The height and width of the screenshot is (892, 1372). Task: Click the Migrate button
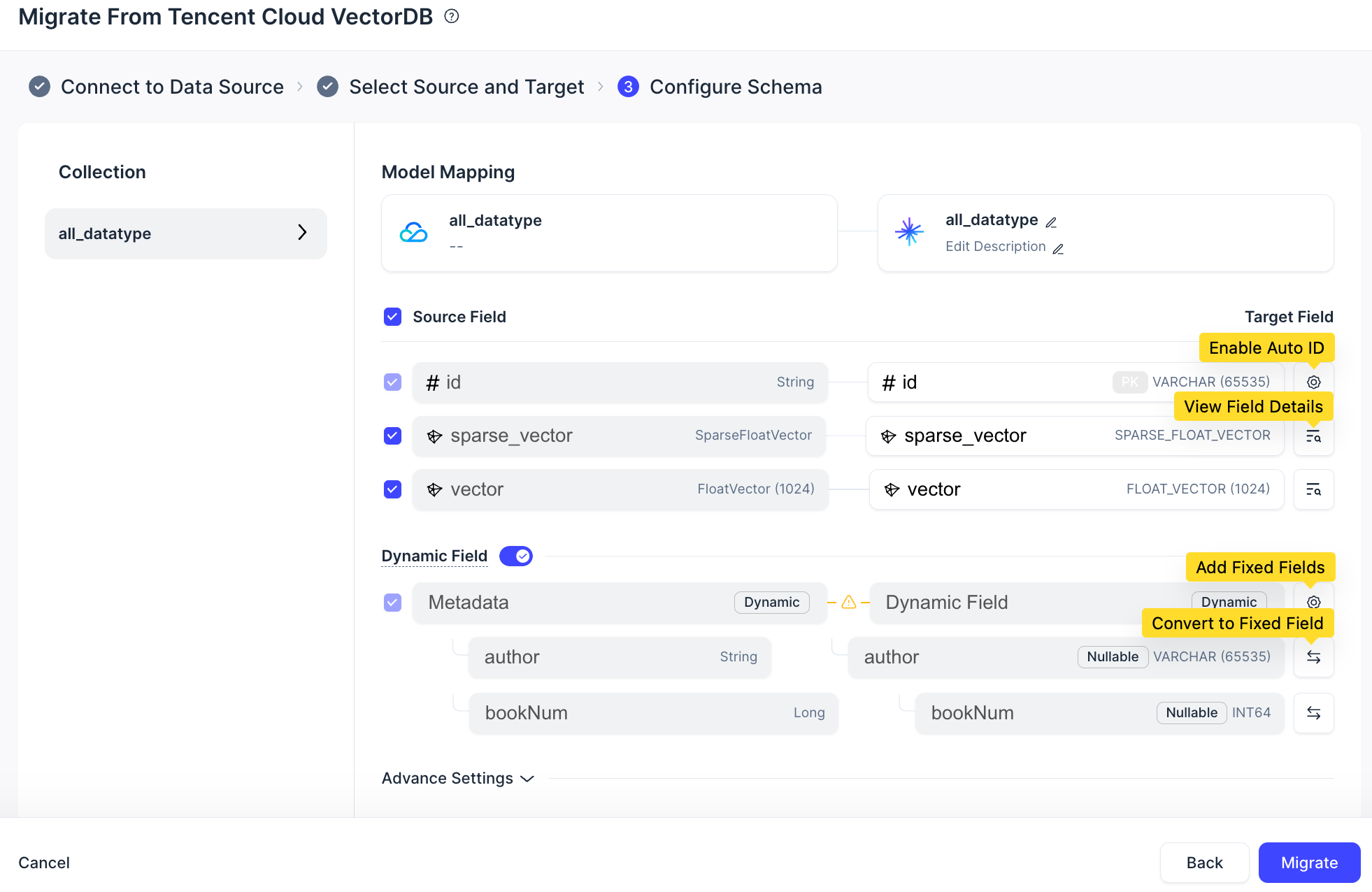pyautogui.click(x=1309, y=863)
